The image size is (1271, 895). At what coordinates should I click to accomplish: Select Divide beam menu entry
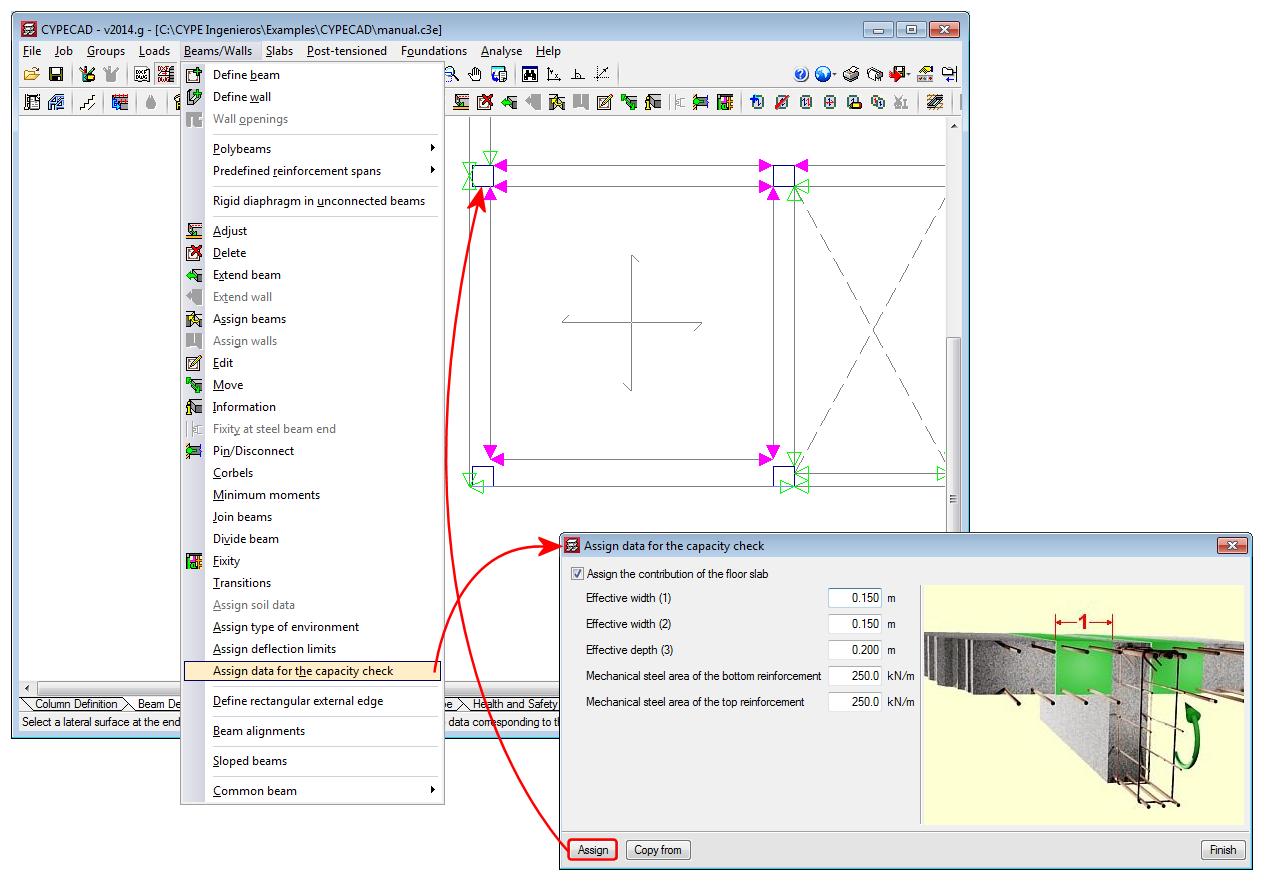[x=246, y=539]
